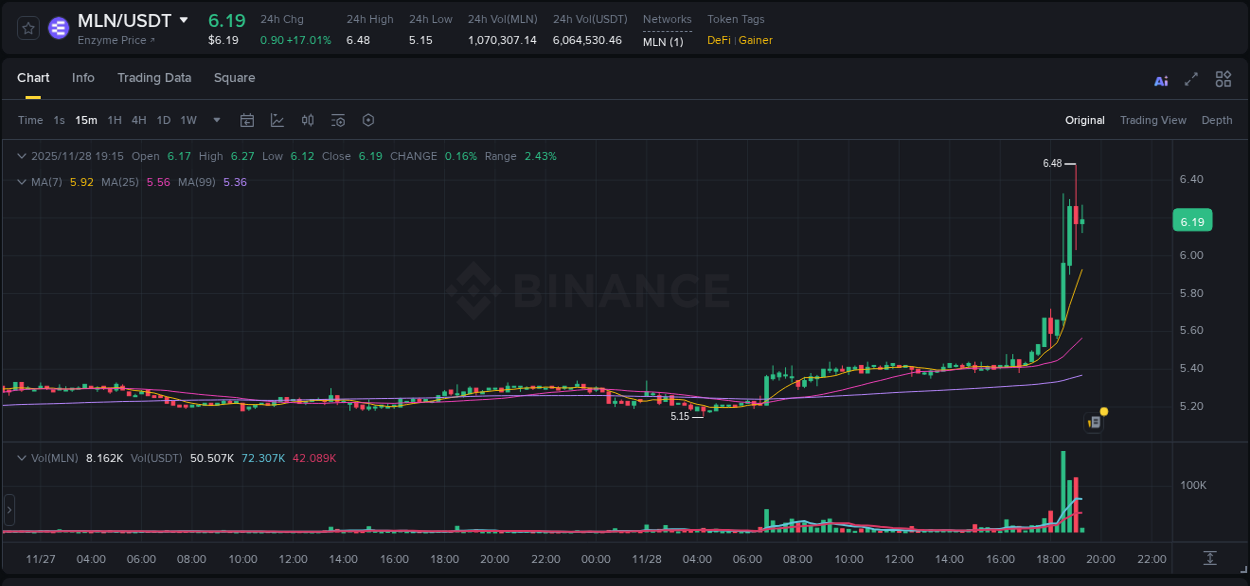Open the calendar date-jump tool
The width and height of the screenshot is (1250, 586).
pyautogui.click(x=247, y=119)
